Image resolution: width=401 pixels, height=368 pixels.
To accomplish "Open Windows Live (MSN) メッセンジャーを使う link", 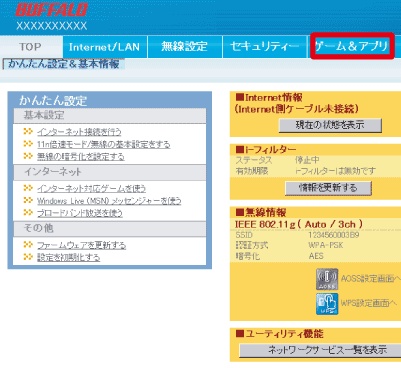I will [109, 201].
